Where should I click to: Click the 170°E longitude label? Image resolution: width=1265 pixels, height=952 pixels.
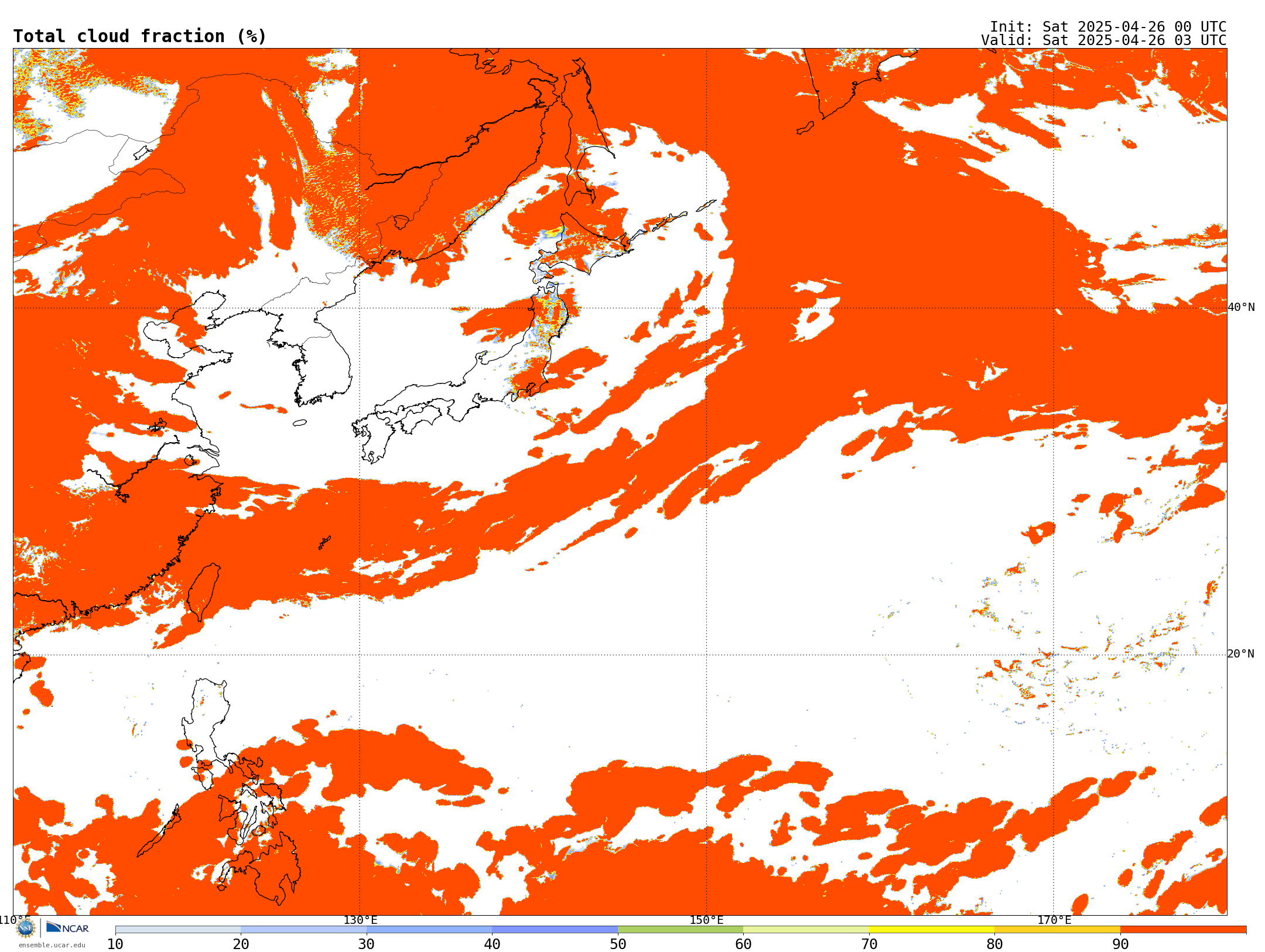pos(1054,920)
